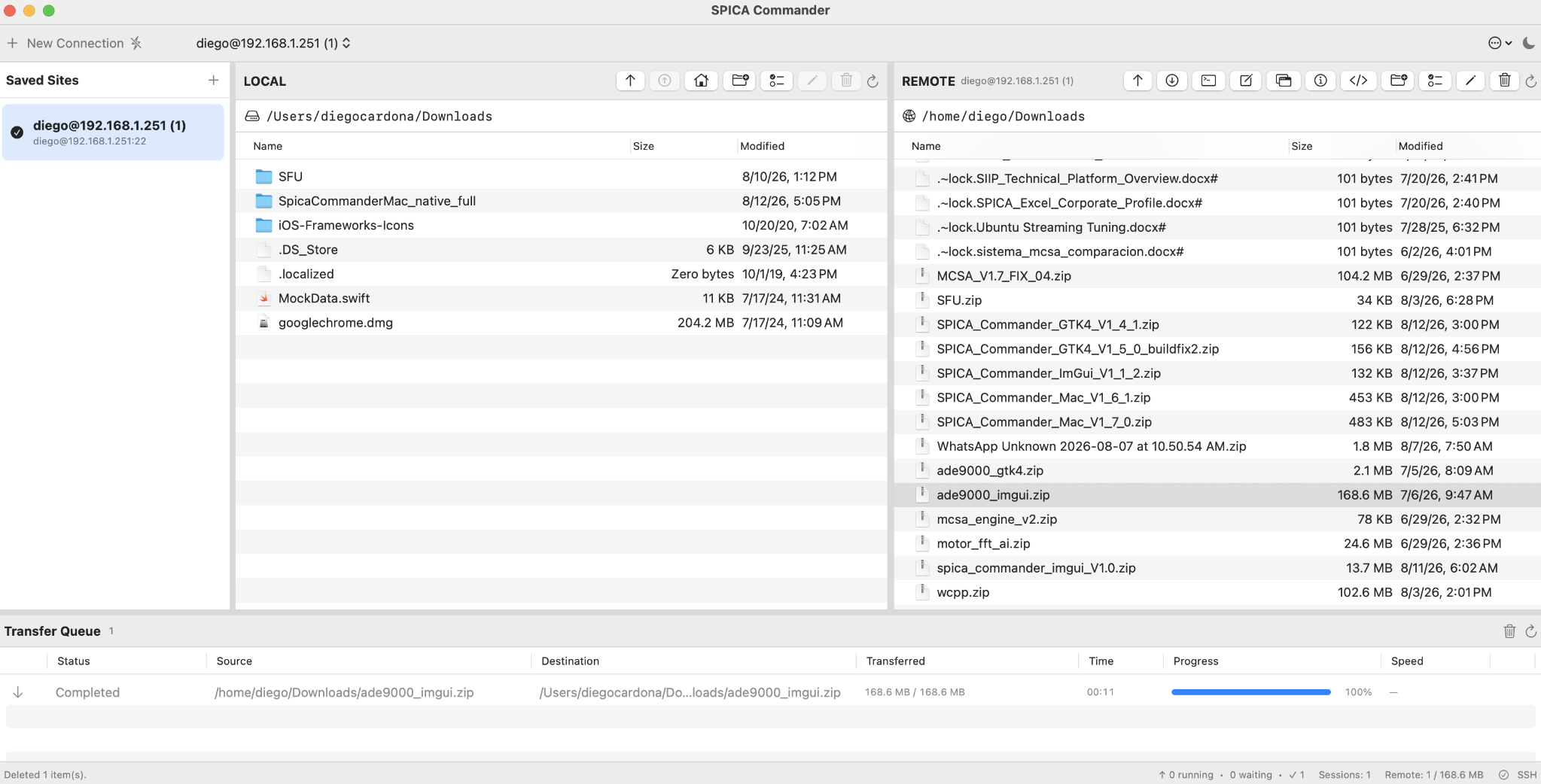
Task: Open the more options ellipsis menu
Action: coord(1500,43)
